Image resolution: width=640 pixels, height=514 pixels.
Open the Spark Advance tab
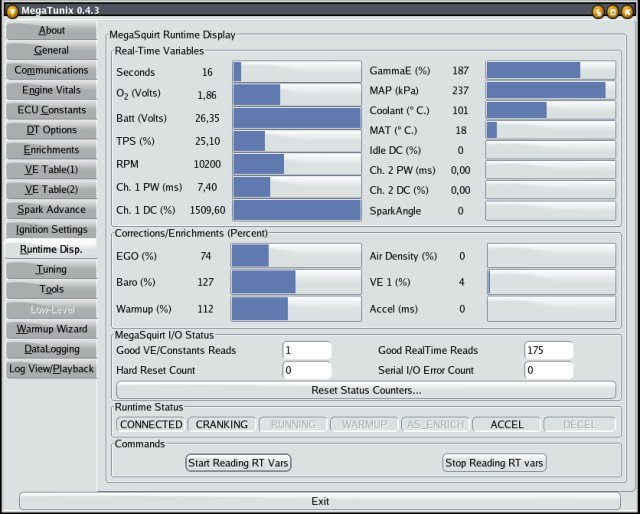51,210
